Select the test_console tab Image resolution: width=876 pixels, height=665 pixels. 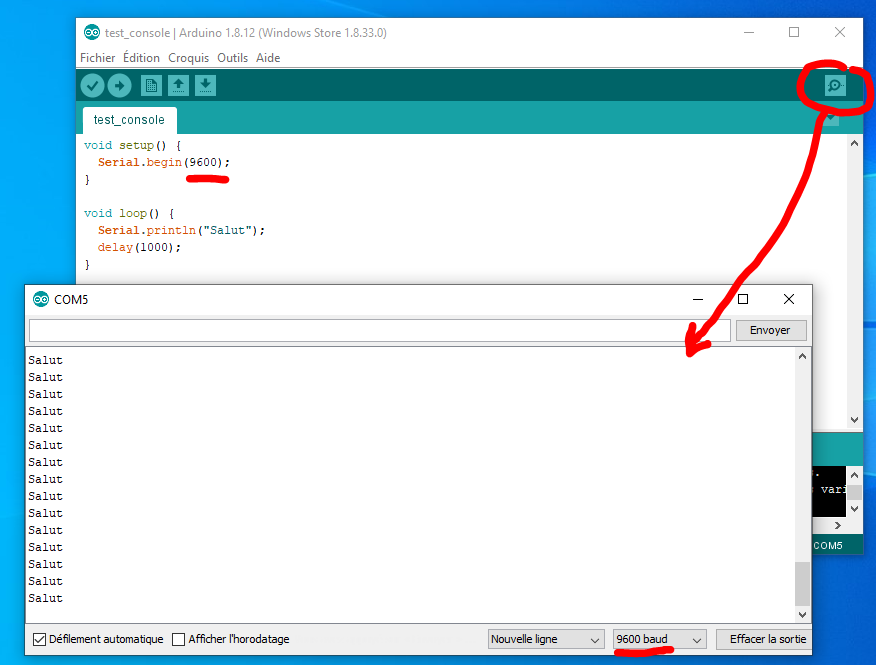click(129, 120)
